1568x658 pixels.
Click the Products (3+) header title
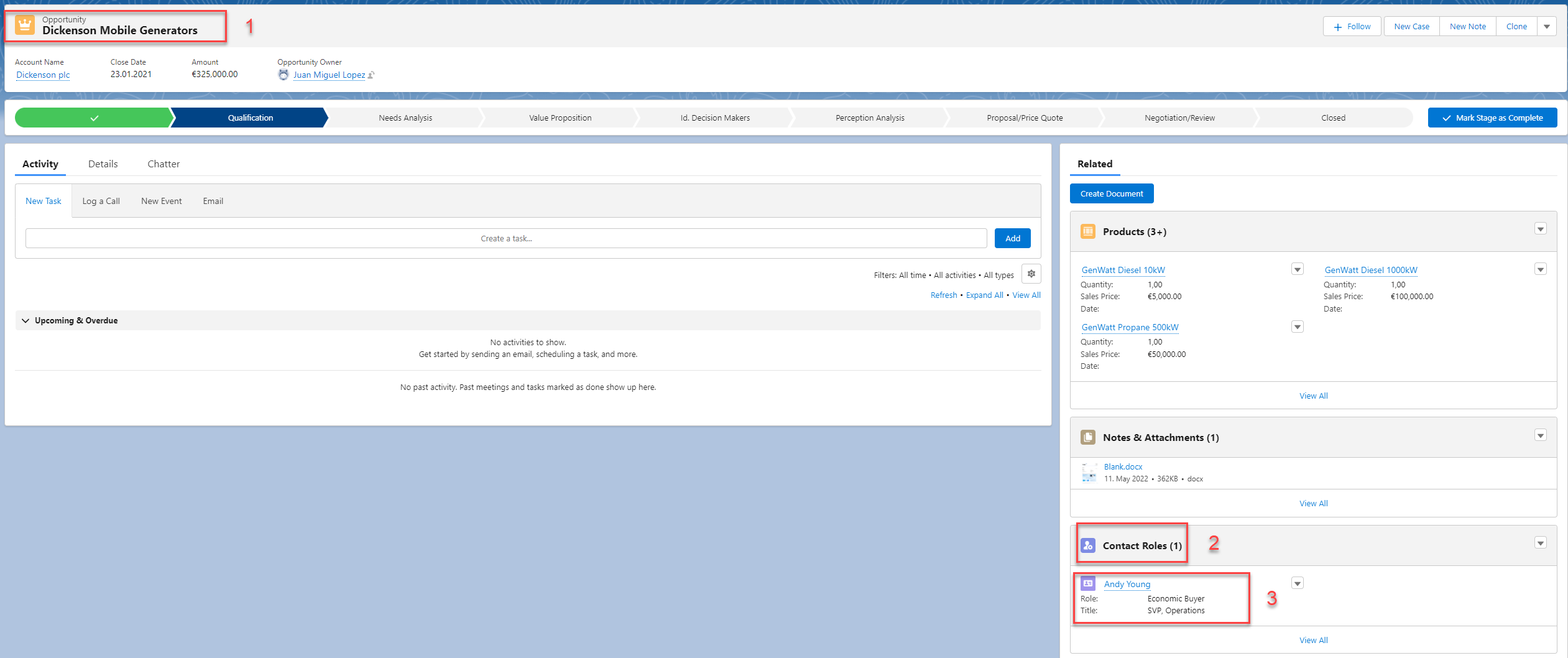pos(1134,231)
